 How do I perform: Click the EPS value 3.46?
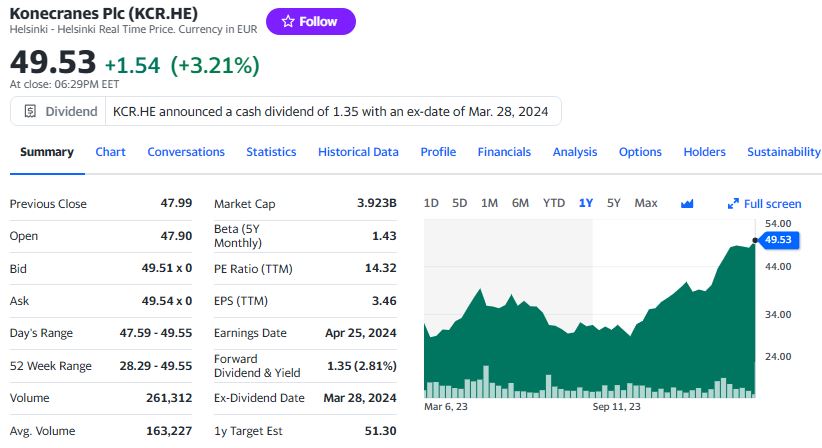click(384, 301)
